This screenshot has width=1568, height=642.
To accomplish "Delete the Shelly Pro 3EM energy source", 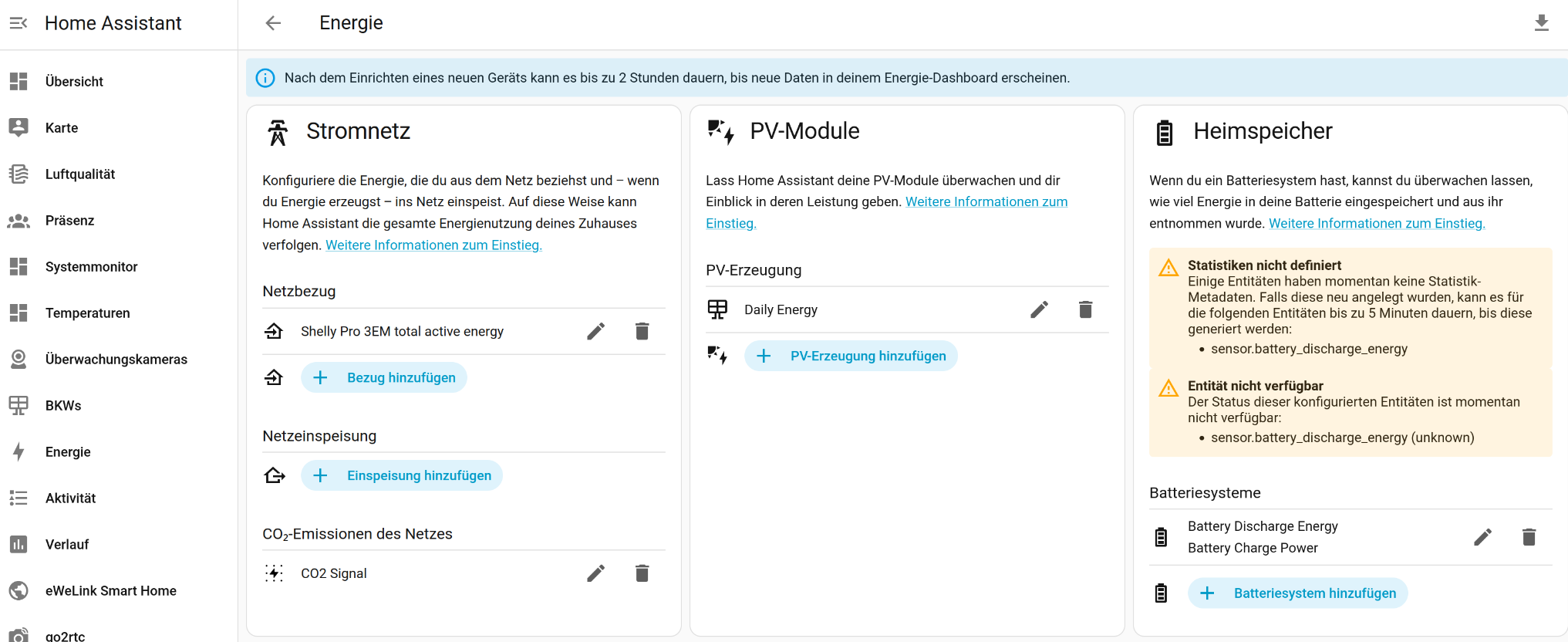I will (x=642, y=331).
